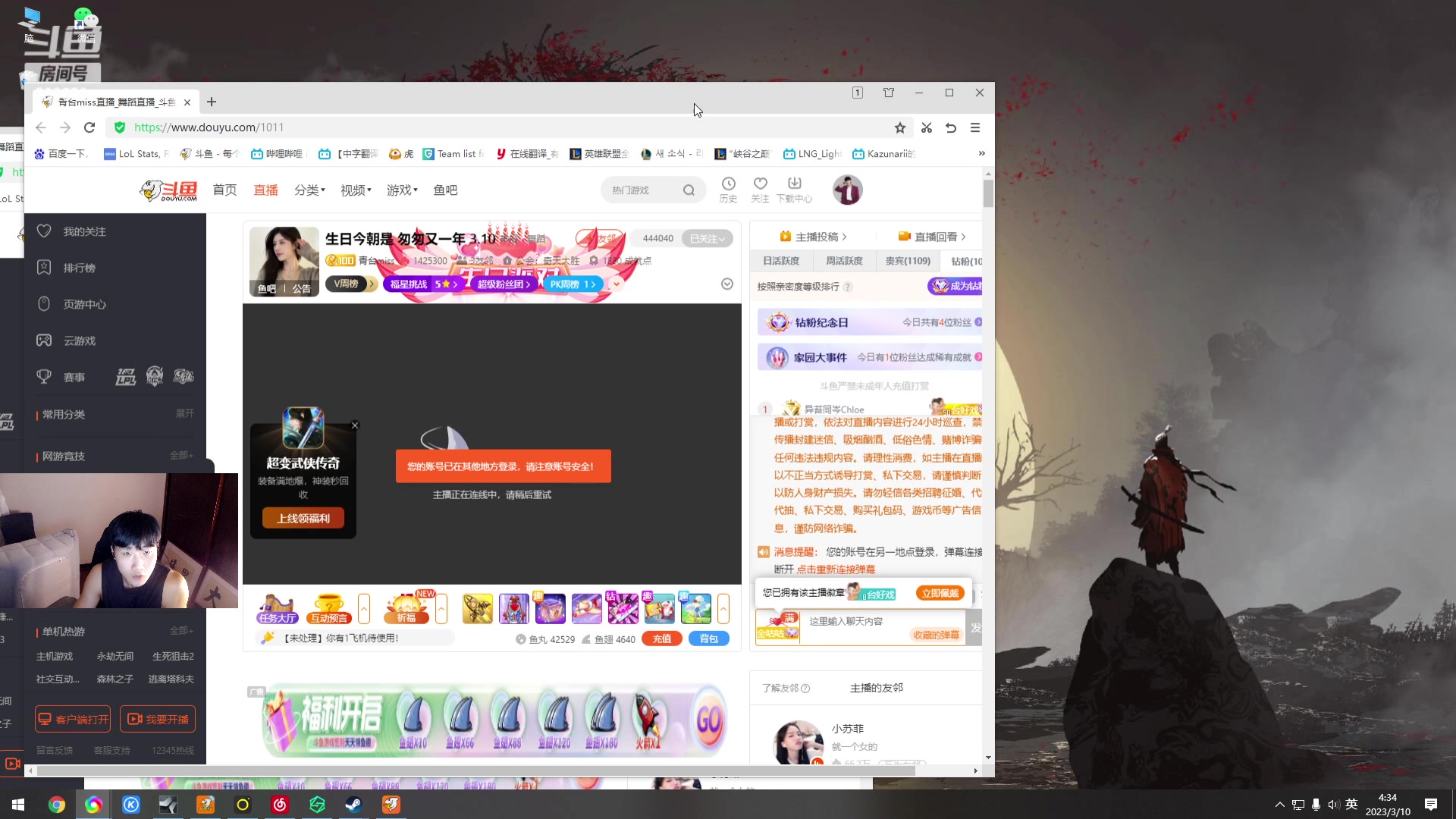Expand 常用分类 with 展开

(184, 413)
